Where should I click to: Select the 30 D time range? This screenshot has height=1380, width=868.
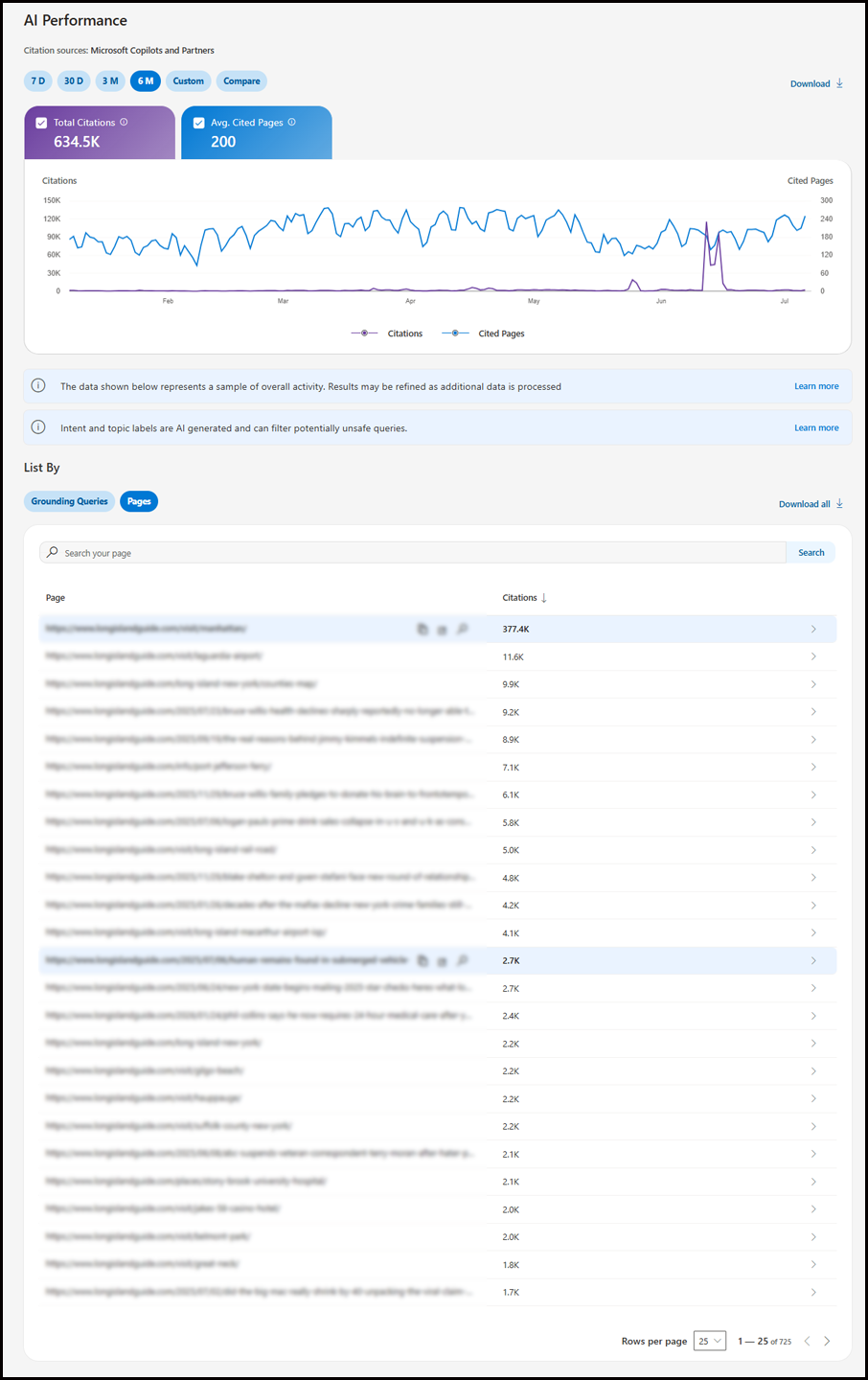(x=74, y=80)
